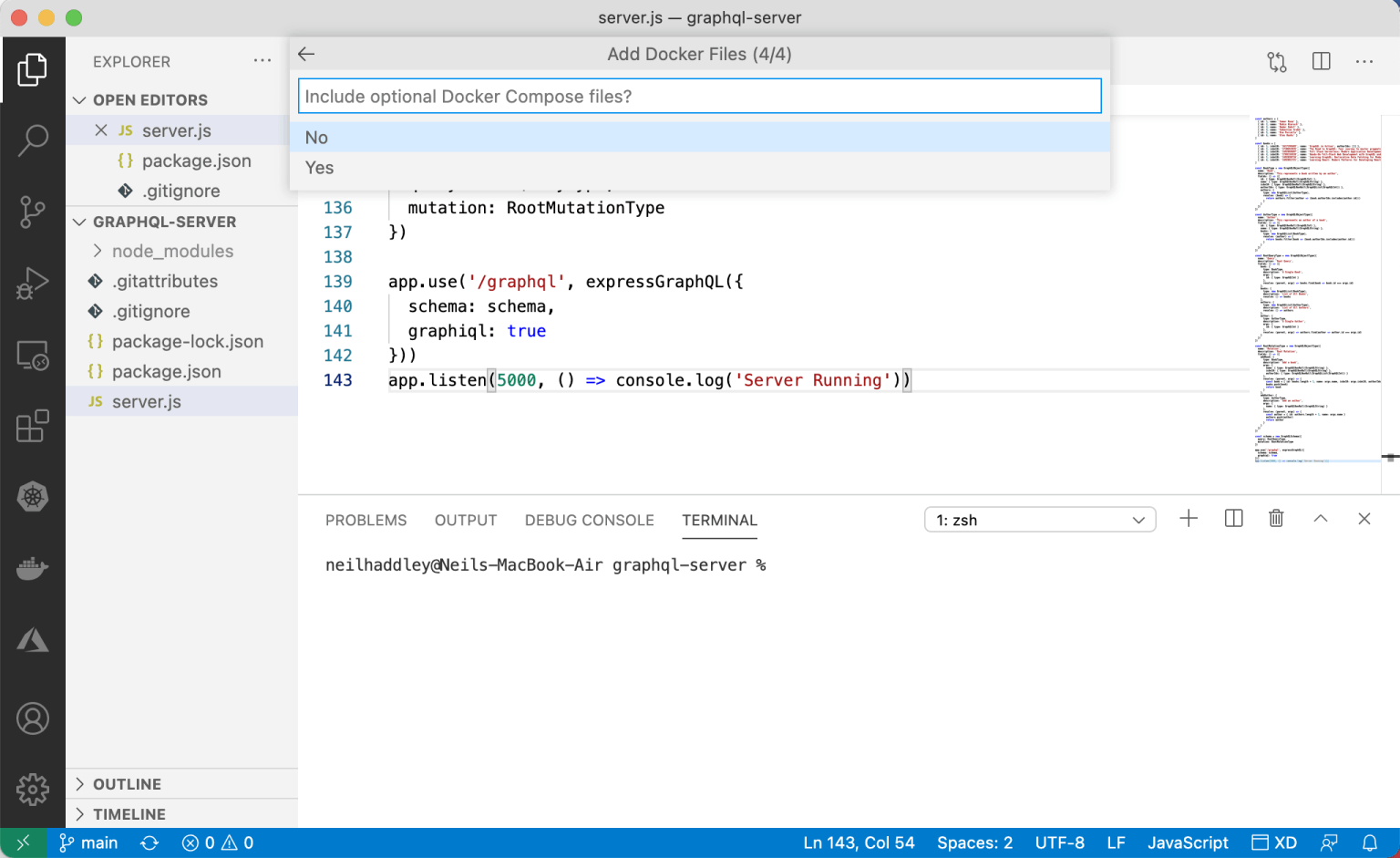This screenshot has height=858, width=1400.
Task: Open the Run and Debug view
Action: pos(33,284)
